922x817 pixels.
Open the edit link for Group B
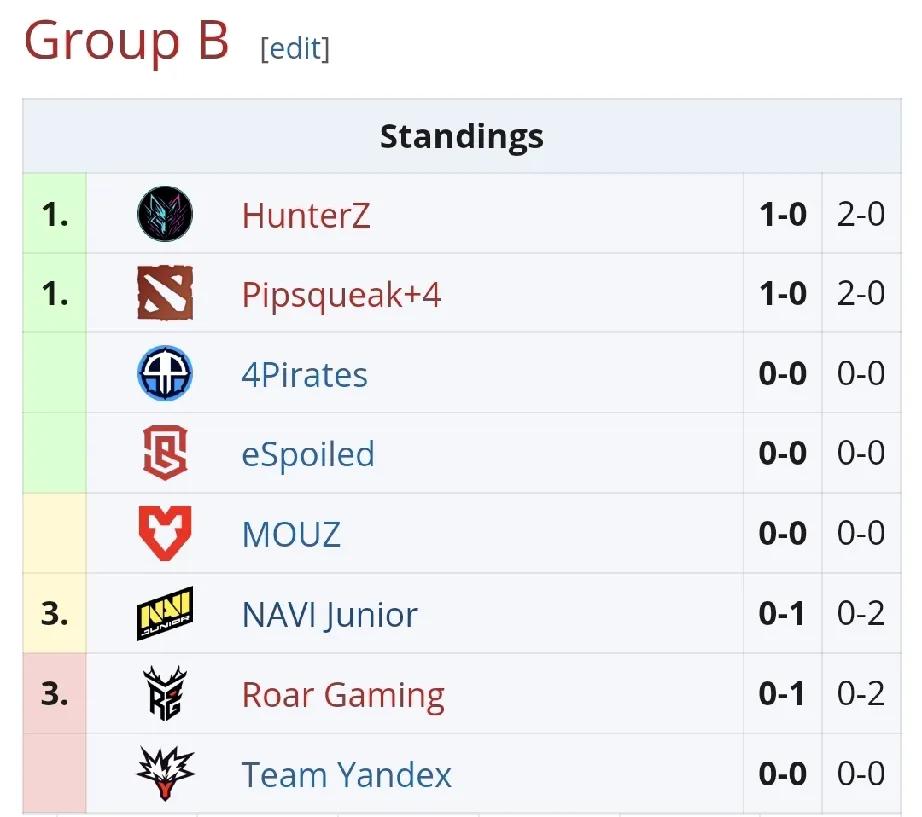[x=295, y=48]
